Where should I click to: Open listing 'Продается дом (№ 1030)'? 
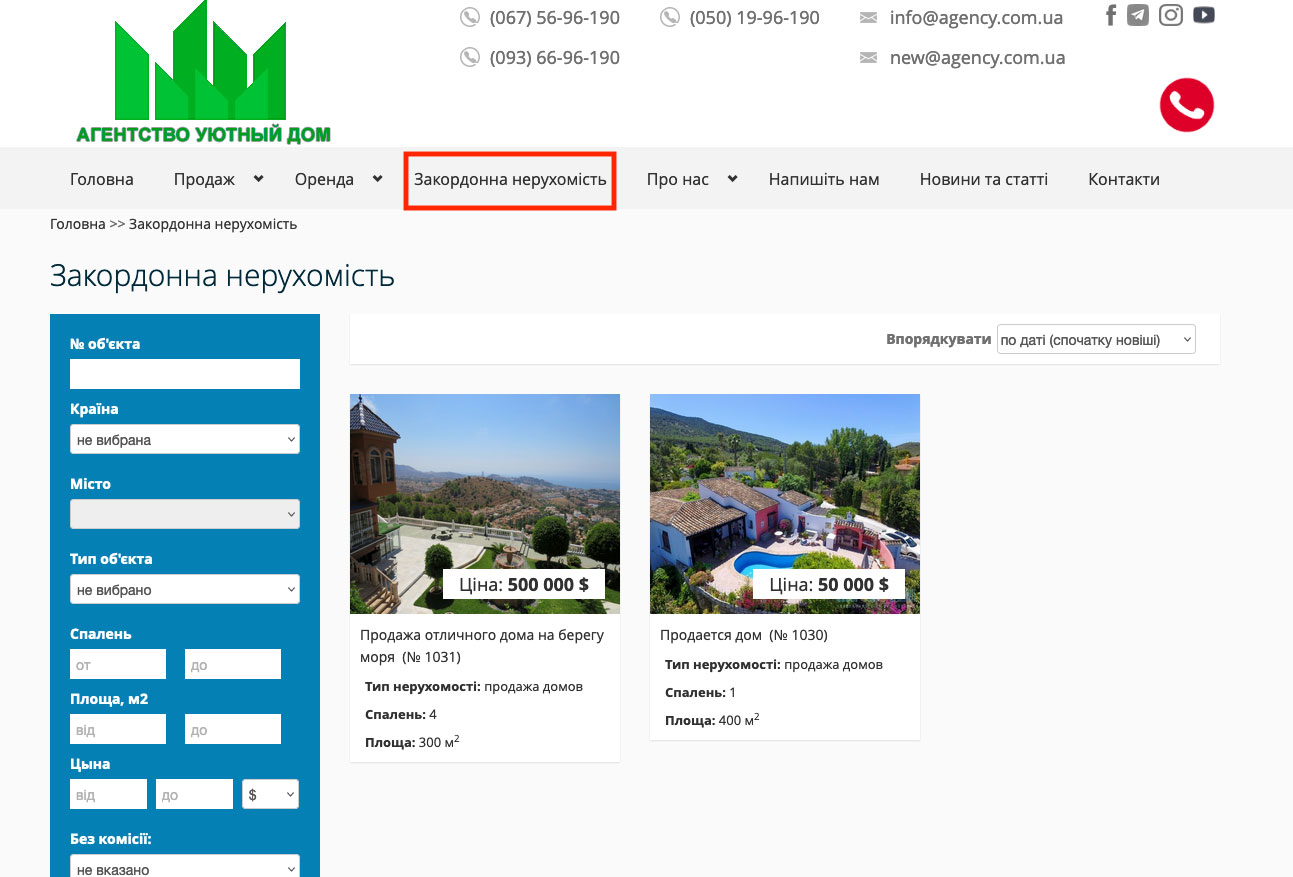(744, 635)
